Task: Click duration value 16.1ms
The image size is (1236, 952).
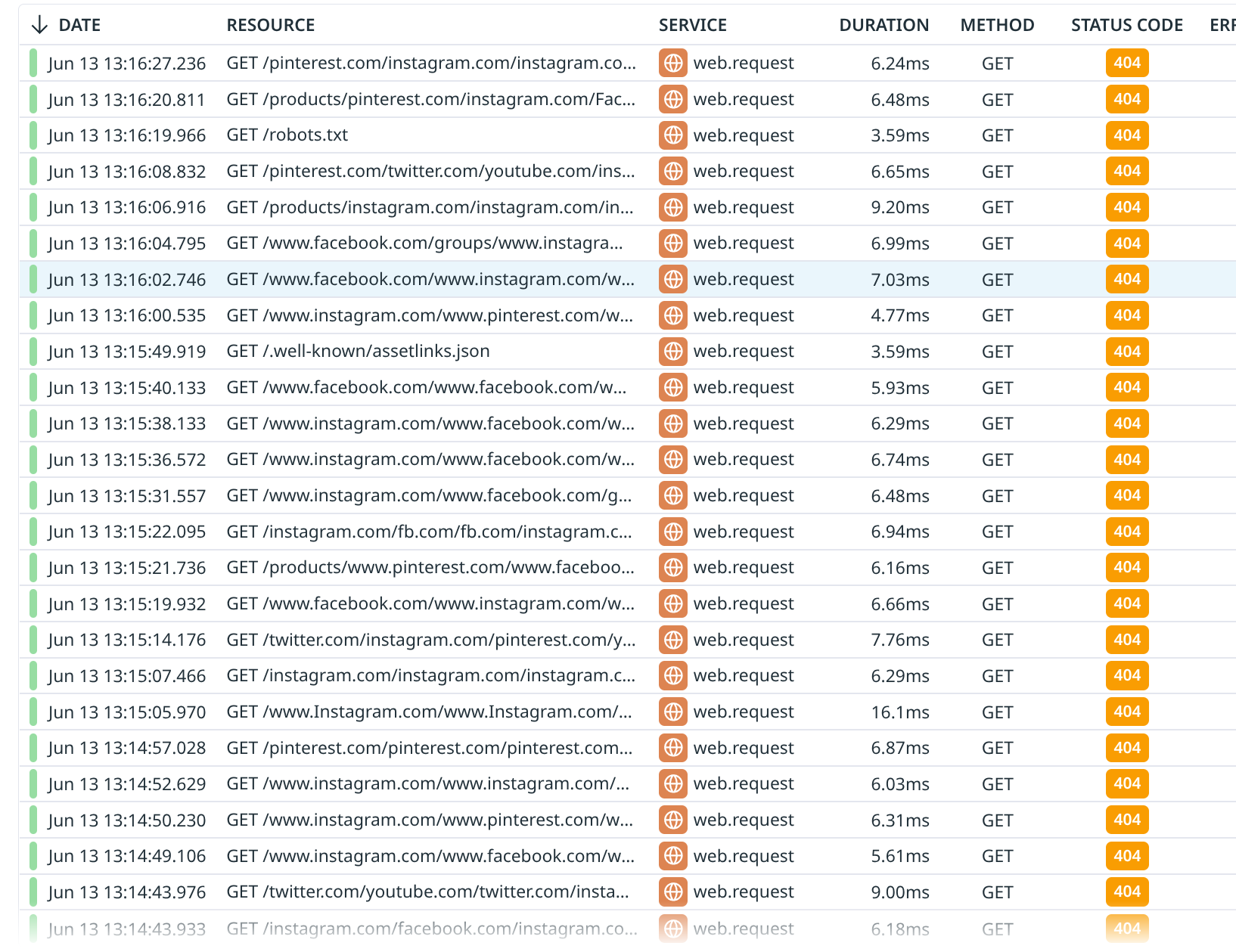Action: [900, 712]
